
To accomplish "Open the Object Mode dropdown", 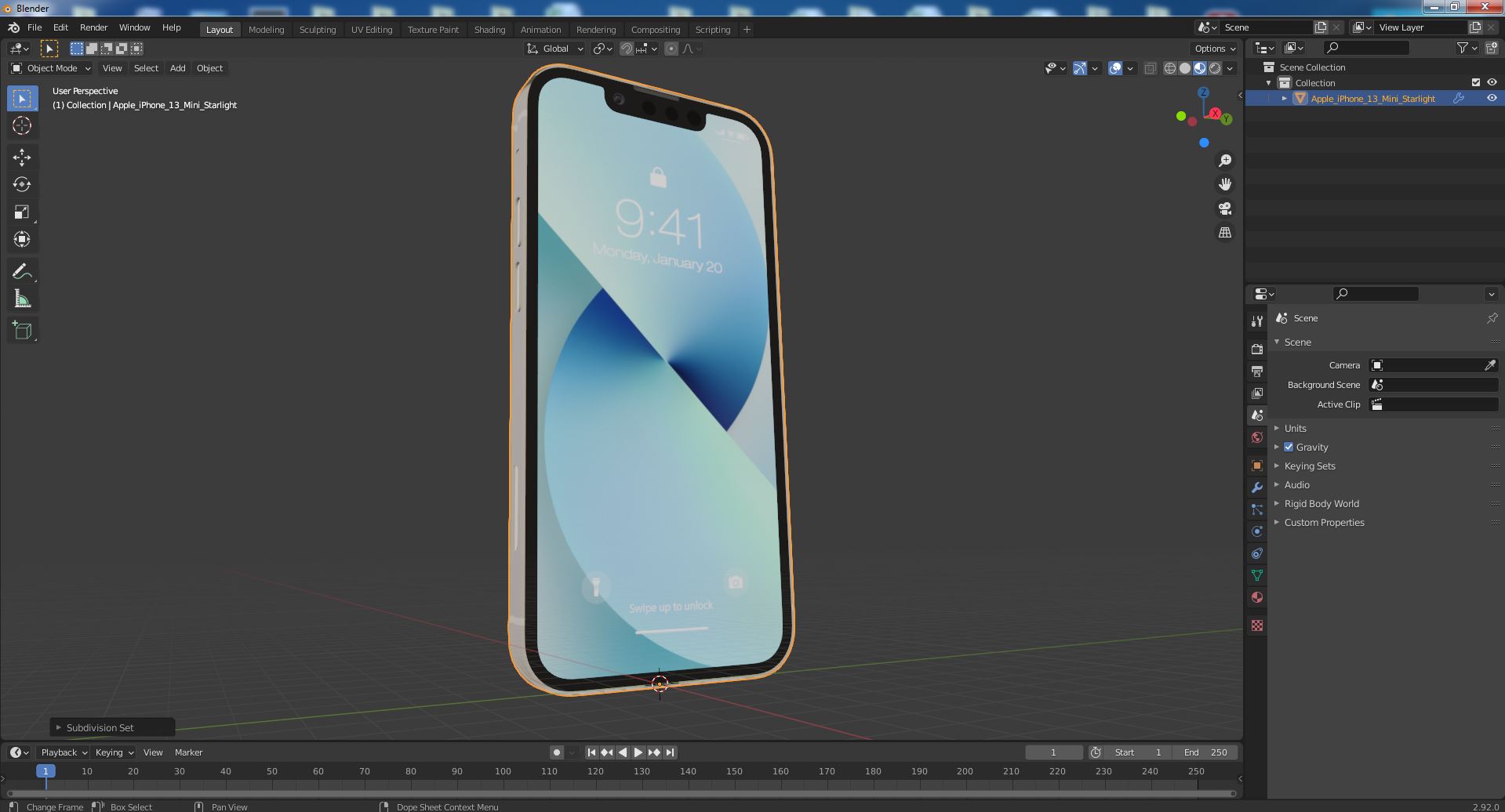I will point(51,68).
